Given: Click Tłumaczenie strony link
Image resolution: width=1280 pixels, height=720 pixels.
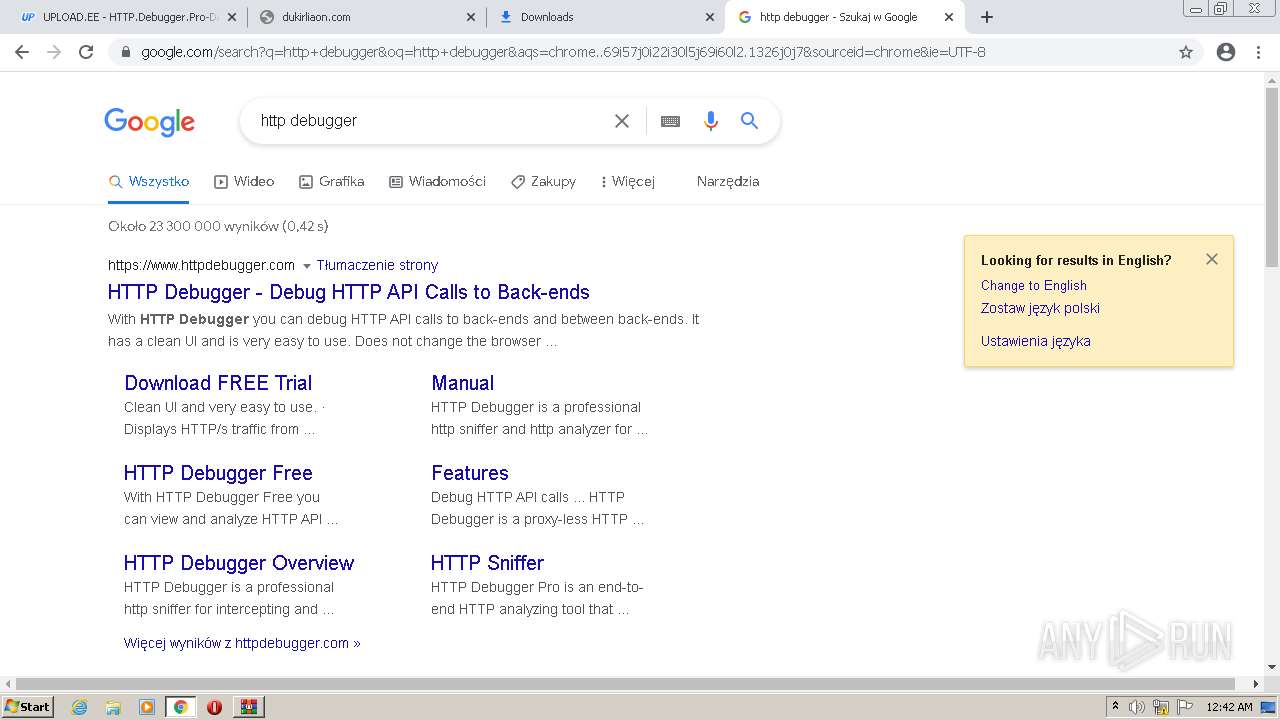Looking at the screenshot, I should click(x=377, y=265).
